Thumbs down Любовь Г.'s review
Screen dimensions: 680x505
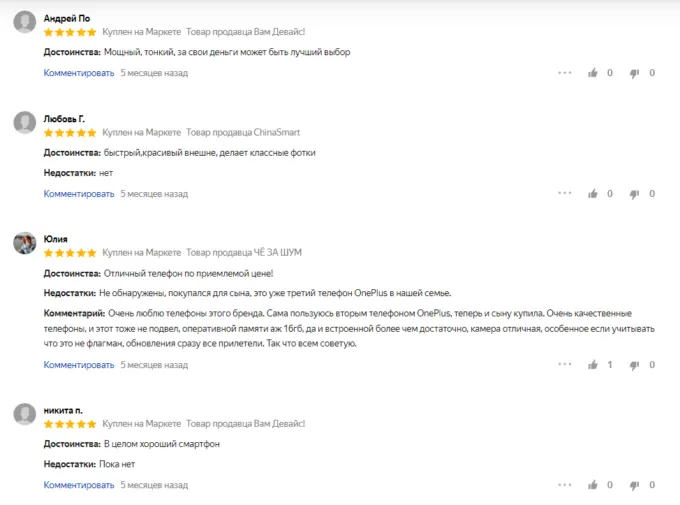[634, 194]
